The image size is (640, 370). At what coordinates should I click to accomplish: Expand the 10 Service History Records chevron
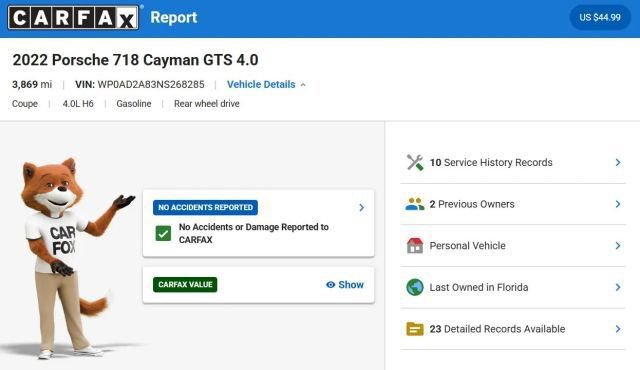coord(618,162)
